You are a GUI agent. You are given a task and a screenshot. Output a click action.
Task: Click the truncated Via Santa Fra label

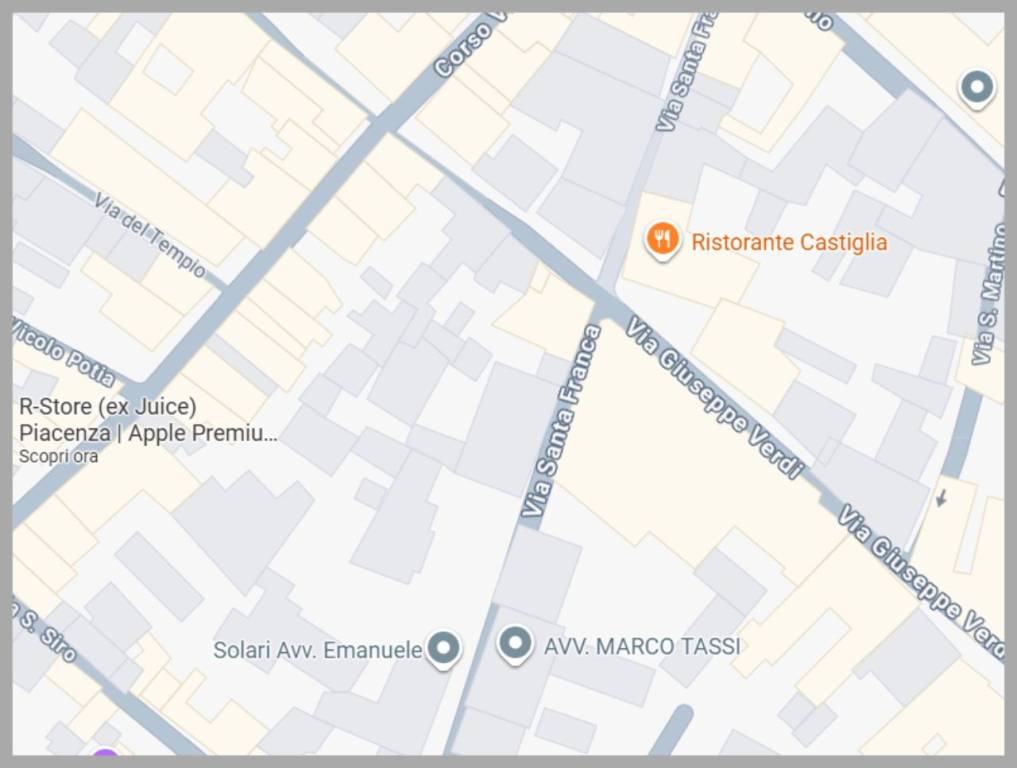[687, 71]
